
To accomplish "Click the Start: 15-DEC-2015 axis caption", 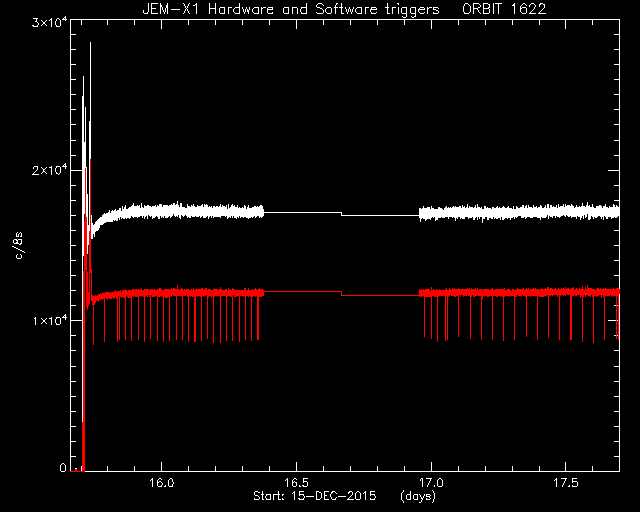I will [315, 496].
